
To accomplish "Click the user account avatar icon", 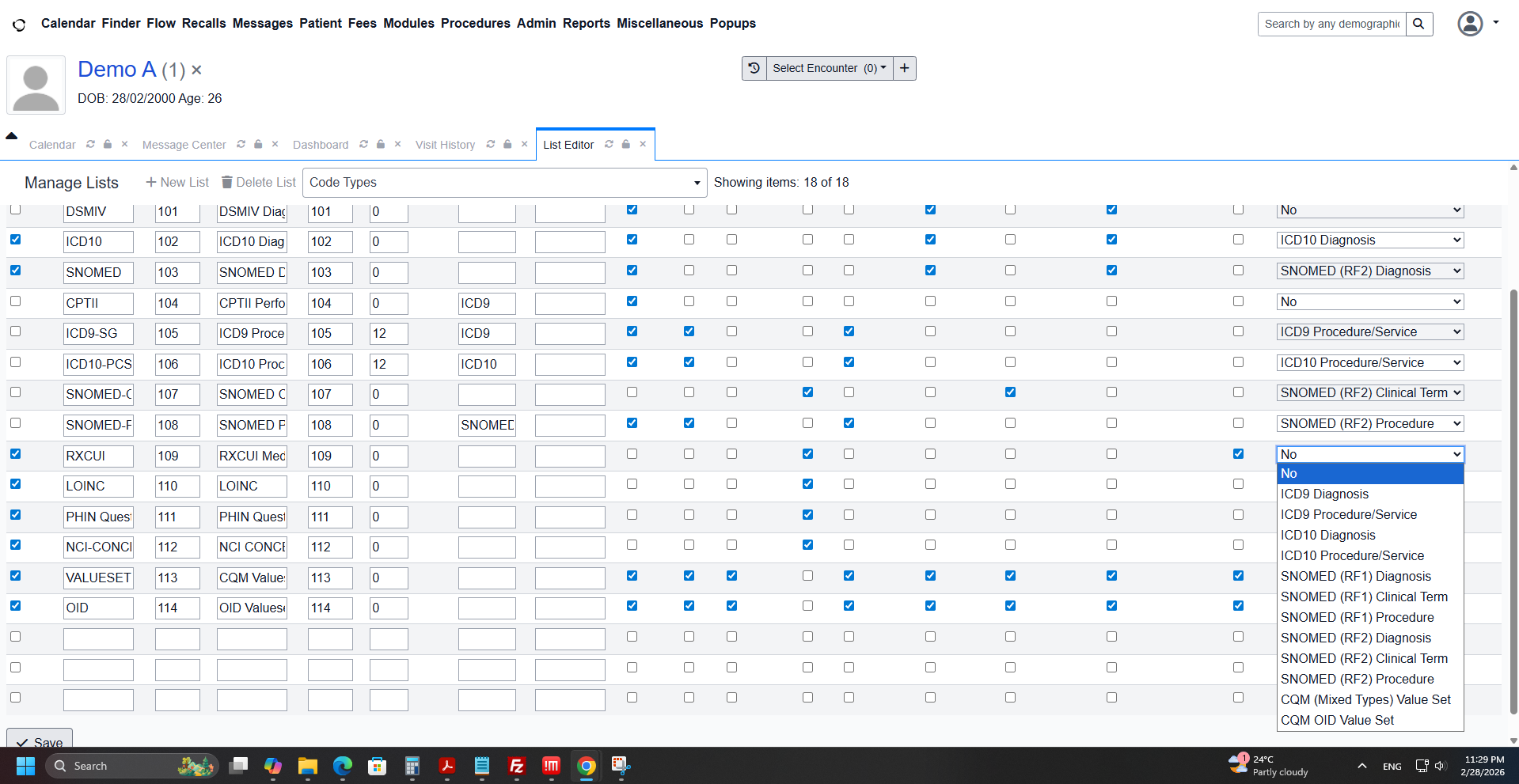I will coord(1470,24).
